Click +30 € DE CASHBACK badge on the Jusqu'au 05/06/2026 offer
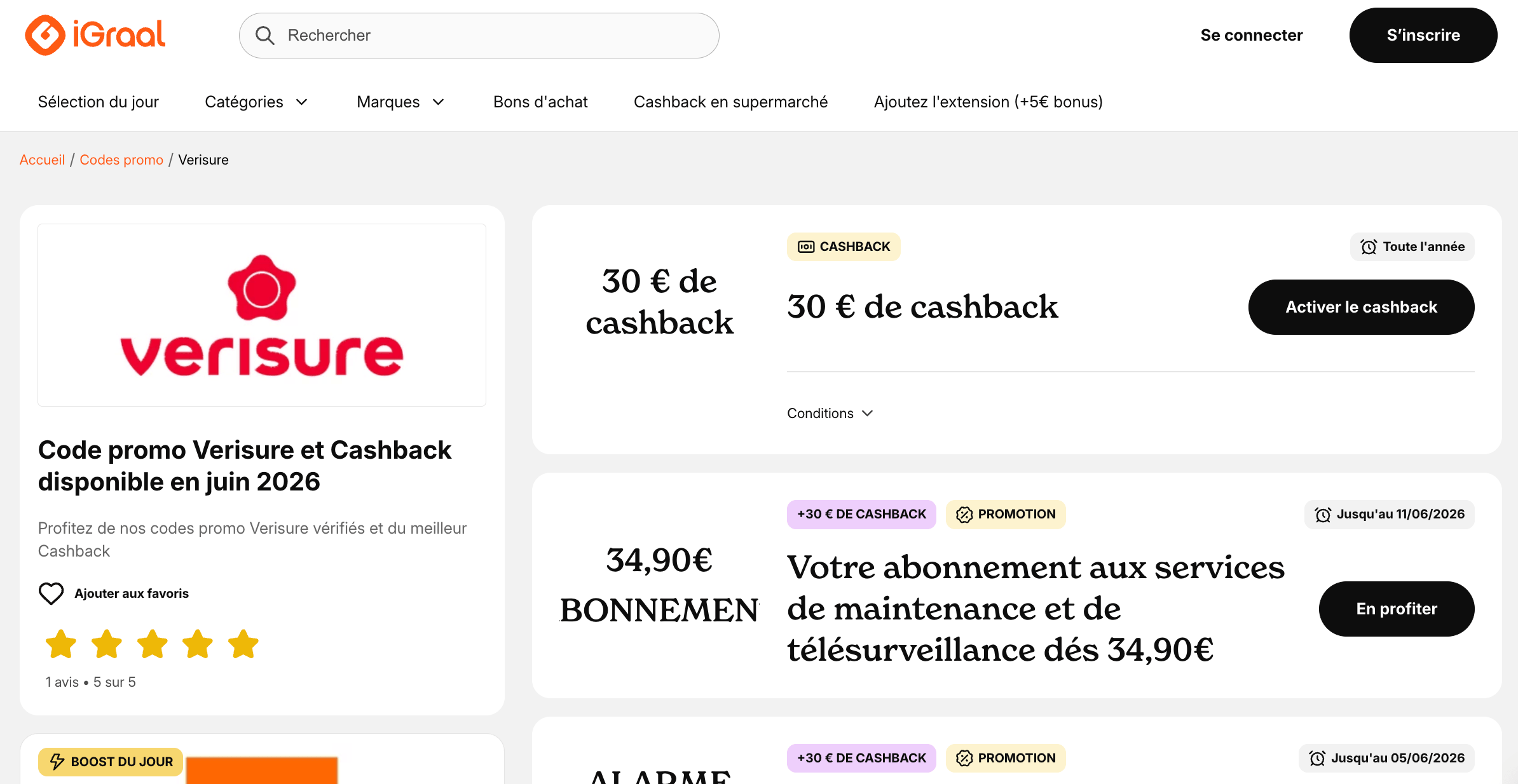 click(861, 758)
